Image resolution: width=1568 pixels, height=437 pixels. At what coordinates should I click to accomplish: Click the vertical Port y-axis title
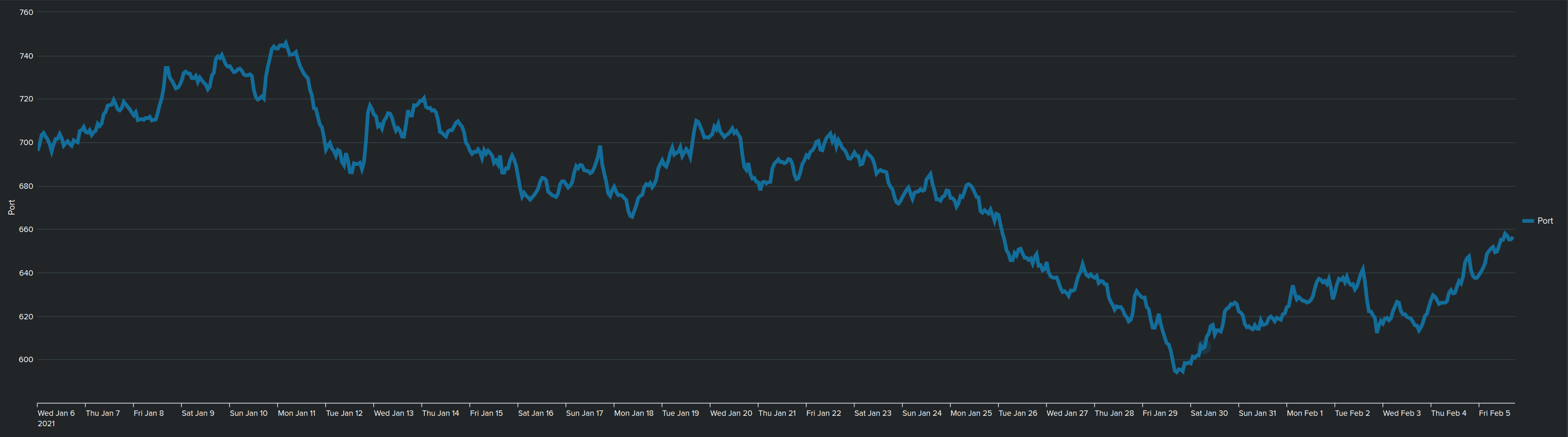click(12, 207)
